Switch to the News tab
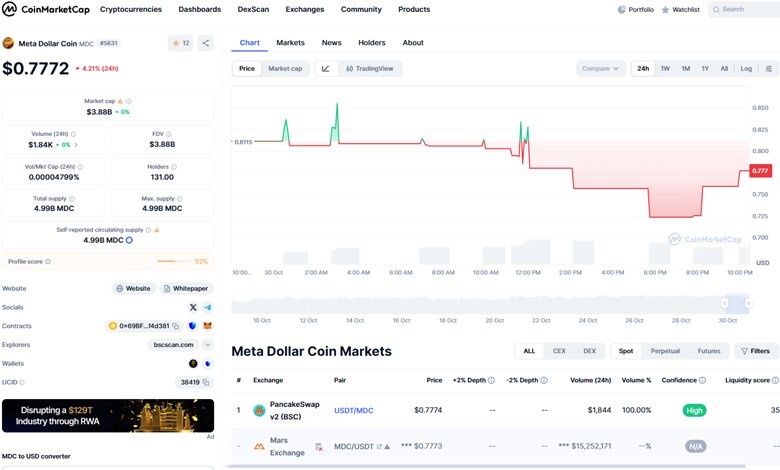Screen dimensions: 780x470 pos(331,43)
